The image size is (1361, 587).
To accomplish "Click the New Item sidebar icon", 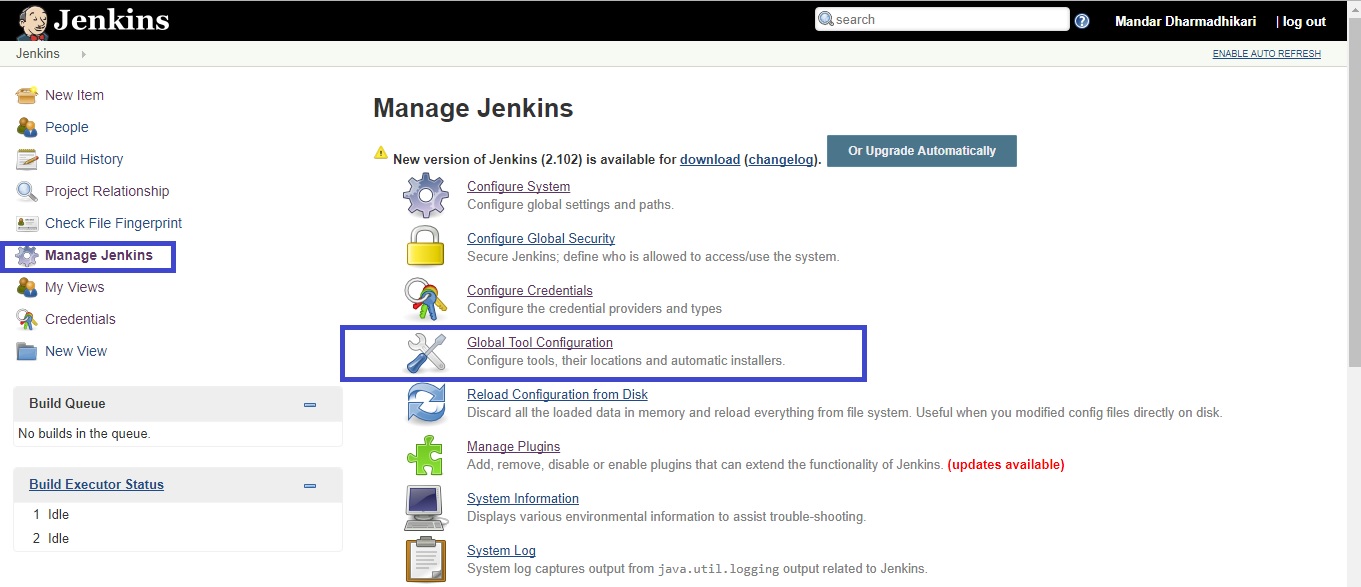I will 27,95.
